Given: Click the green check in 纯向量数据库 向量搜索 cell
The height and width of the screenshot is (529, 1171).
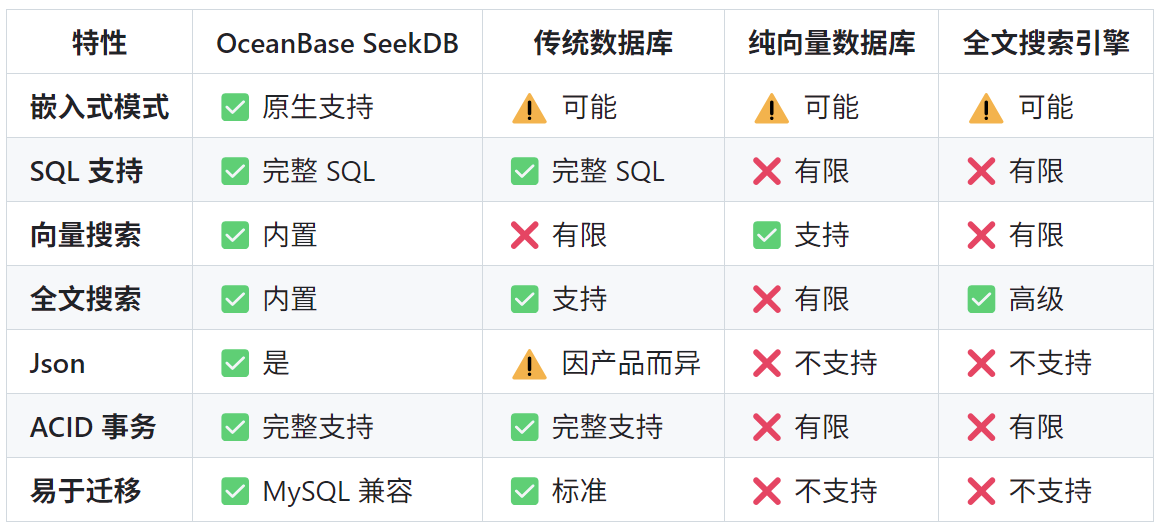Looking at the screenshot, I should 767,235.
